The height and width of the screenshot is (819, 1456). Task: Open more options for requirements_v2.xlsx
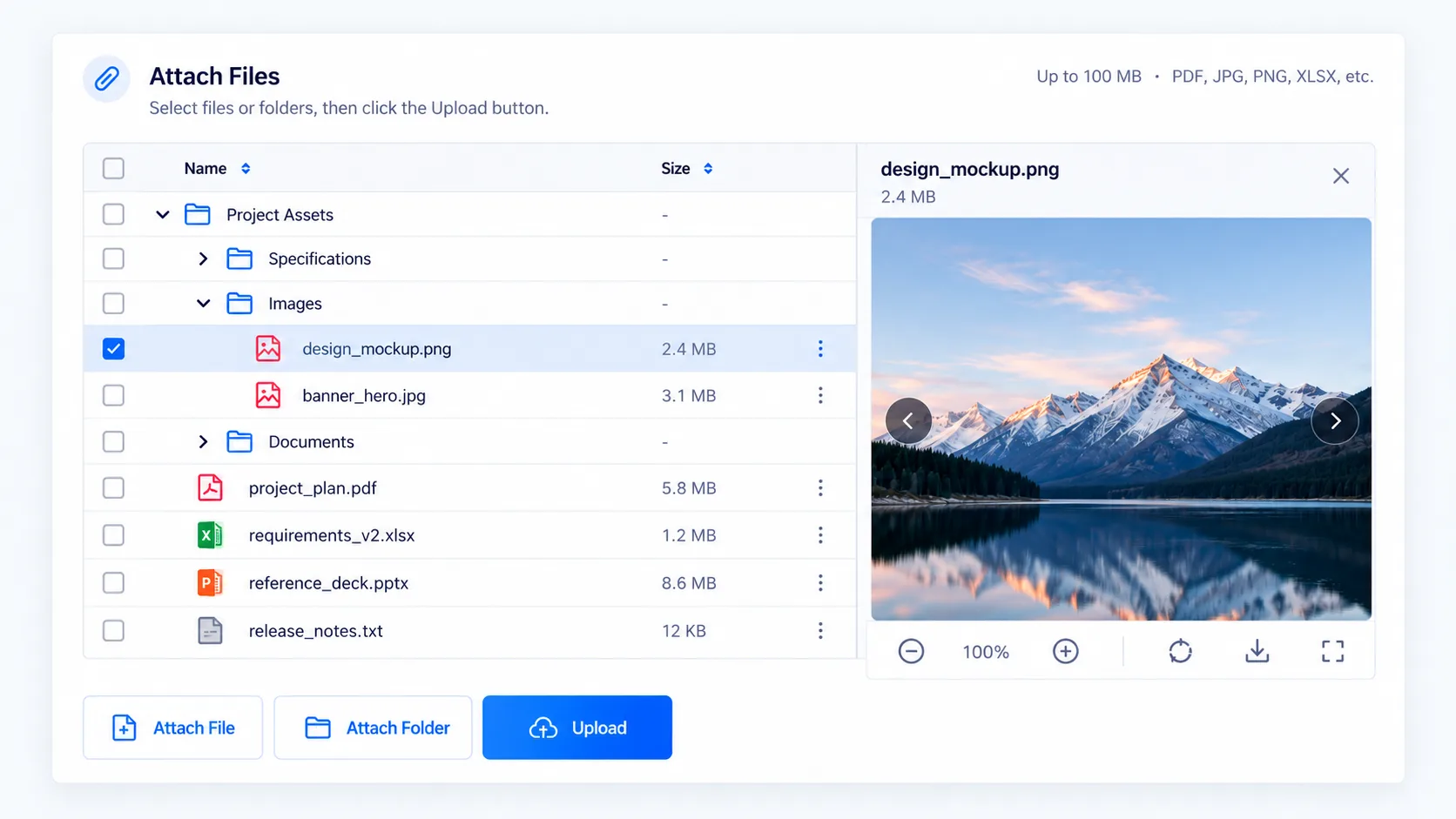820,534
